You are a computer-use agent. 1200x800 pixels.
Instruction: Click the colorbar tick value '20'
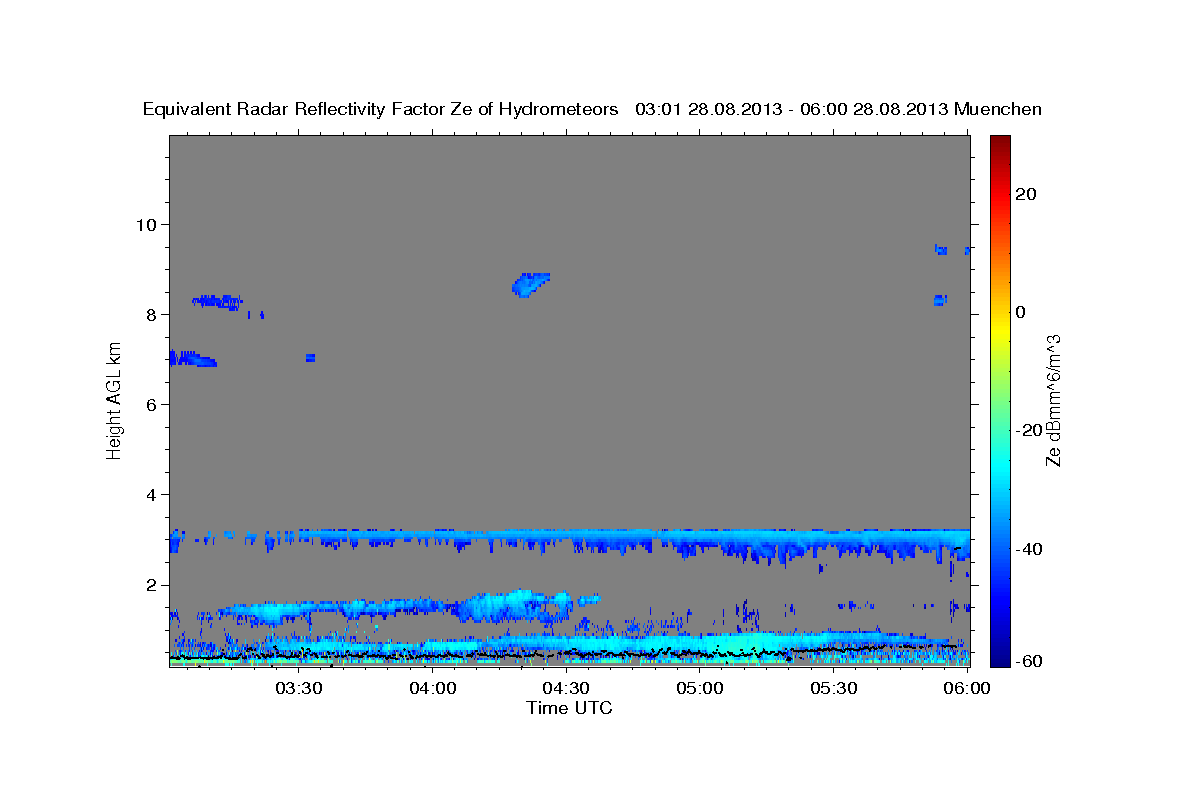(x=1027, y=194)
